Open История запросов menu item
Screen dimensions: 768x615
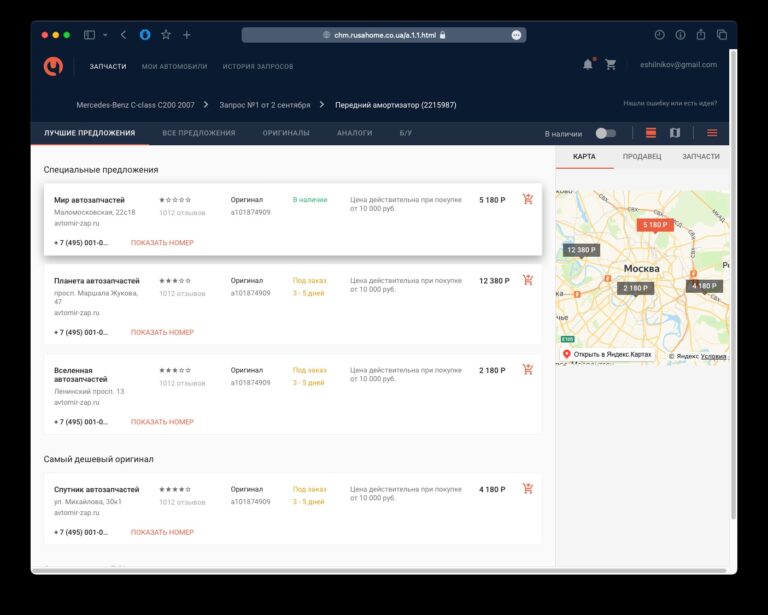258,67
